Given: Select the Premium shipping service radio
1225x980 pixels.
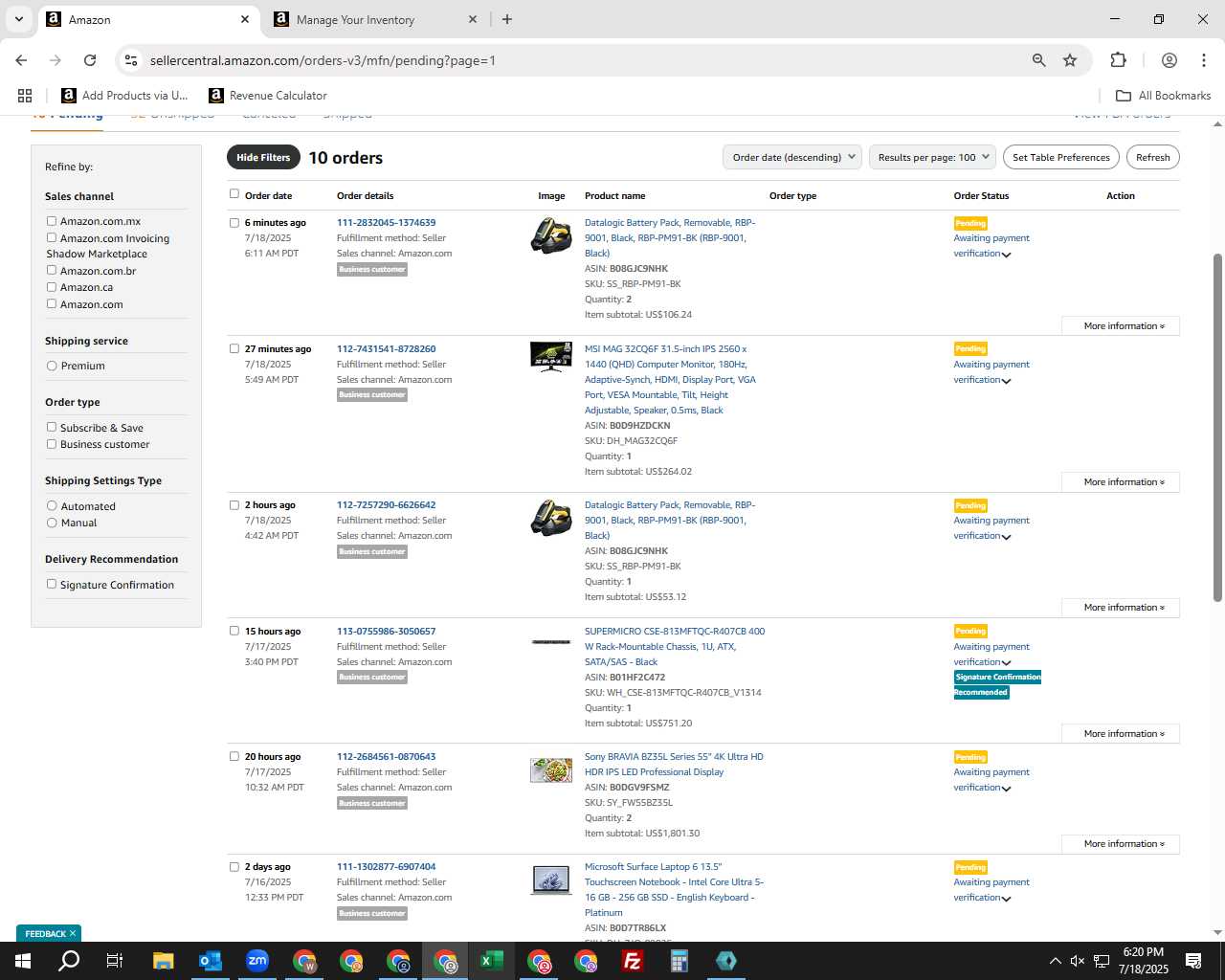Looking at the screenshot, I should click(x=52, y=366).
